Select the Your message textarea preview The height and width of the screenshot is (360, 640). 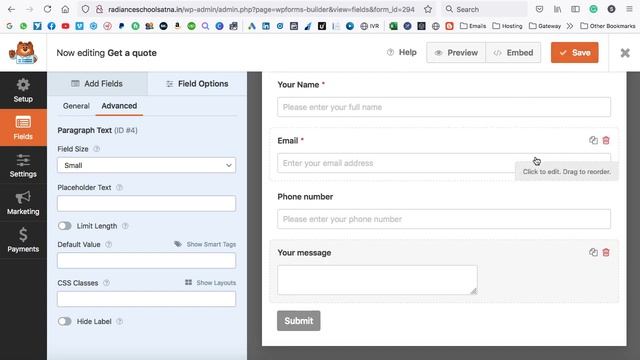click(377, 280)
